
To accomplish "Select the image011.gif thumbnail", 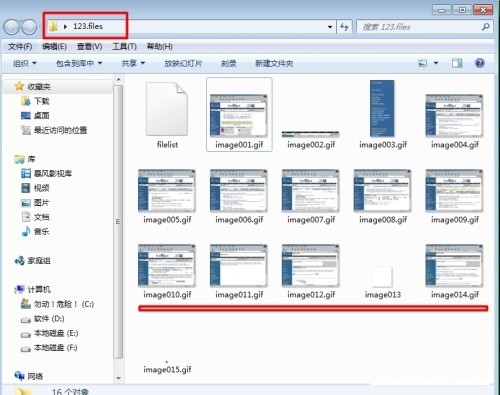I will pyautogui.click(x=239, y=266).
